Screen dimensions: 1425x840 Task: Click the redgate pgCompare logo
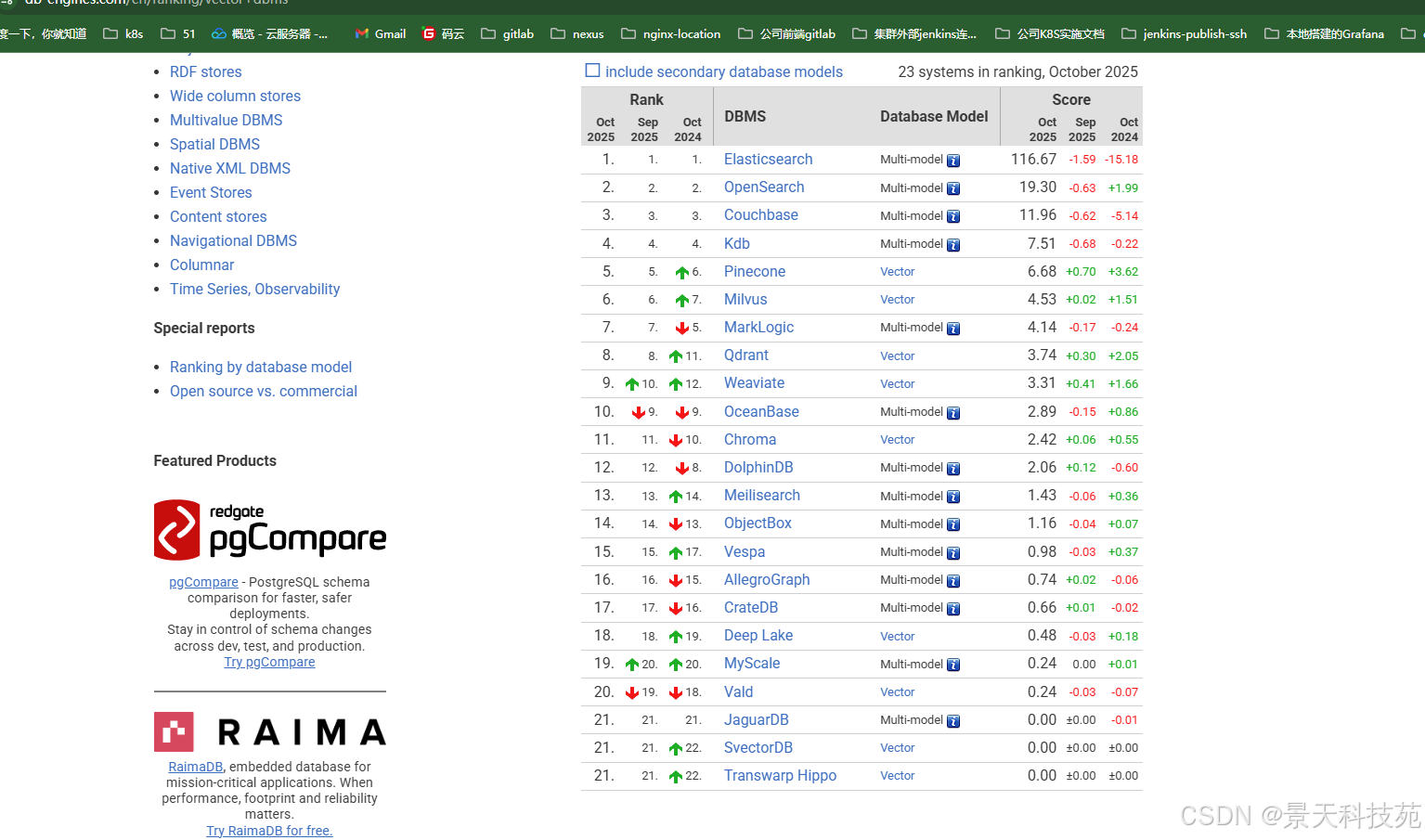[x=270, y=530]
